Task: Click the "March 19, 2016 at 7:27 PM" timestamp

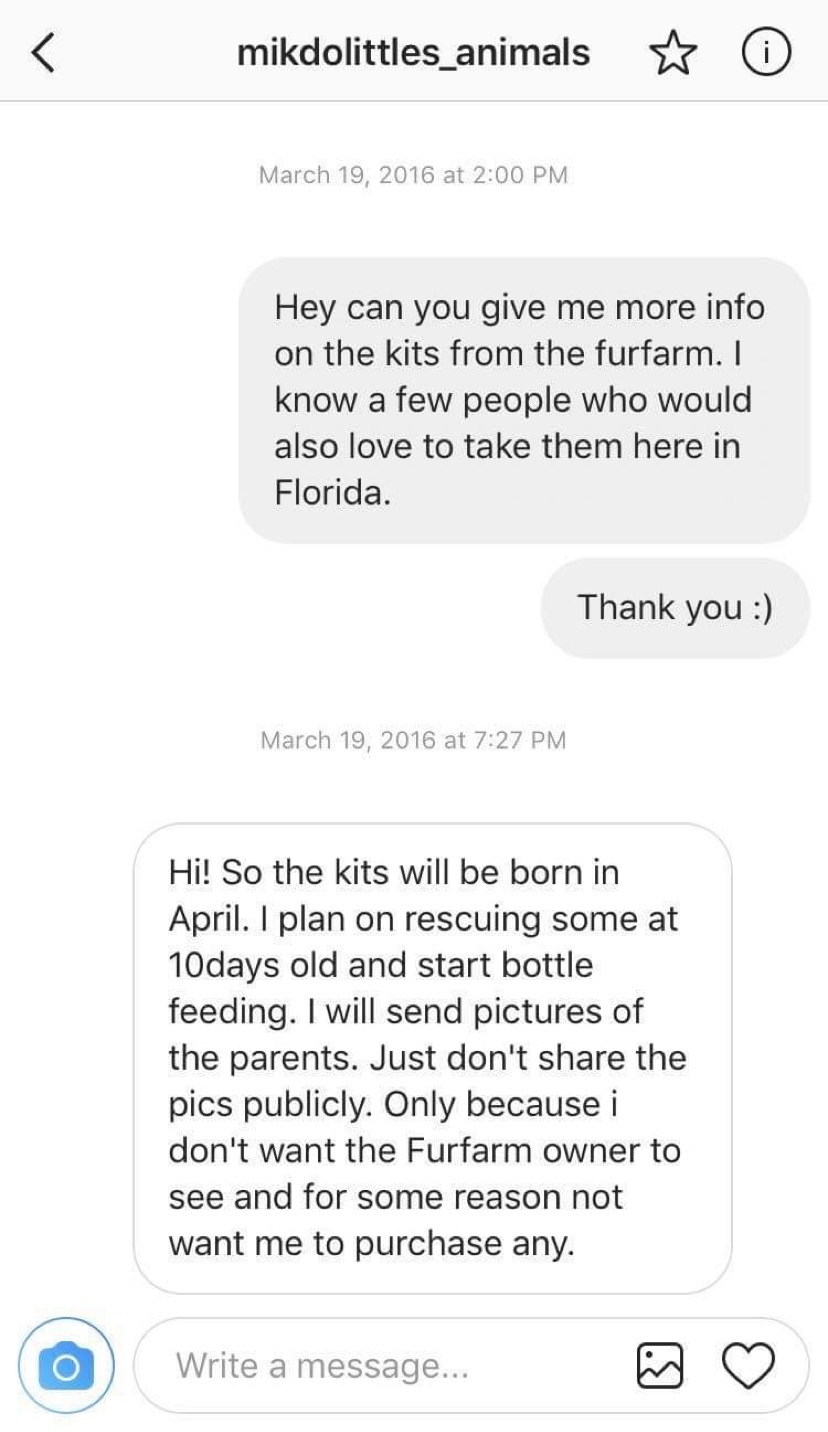Action: pyautogui.click(x=413, y=740)
